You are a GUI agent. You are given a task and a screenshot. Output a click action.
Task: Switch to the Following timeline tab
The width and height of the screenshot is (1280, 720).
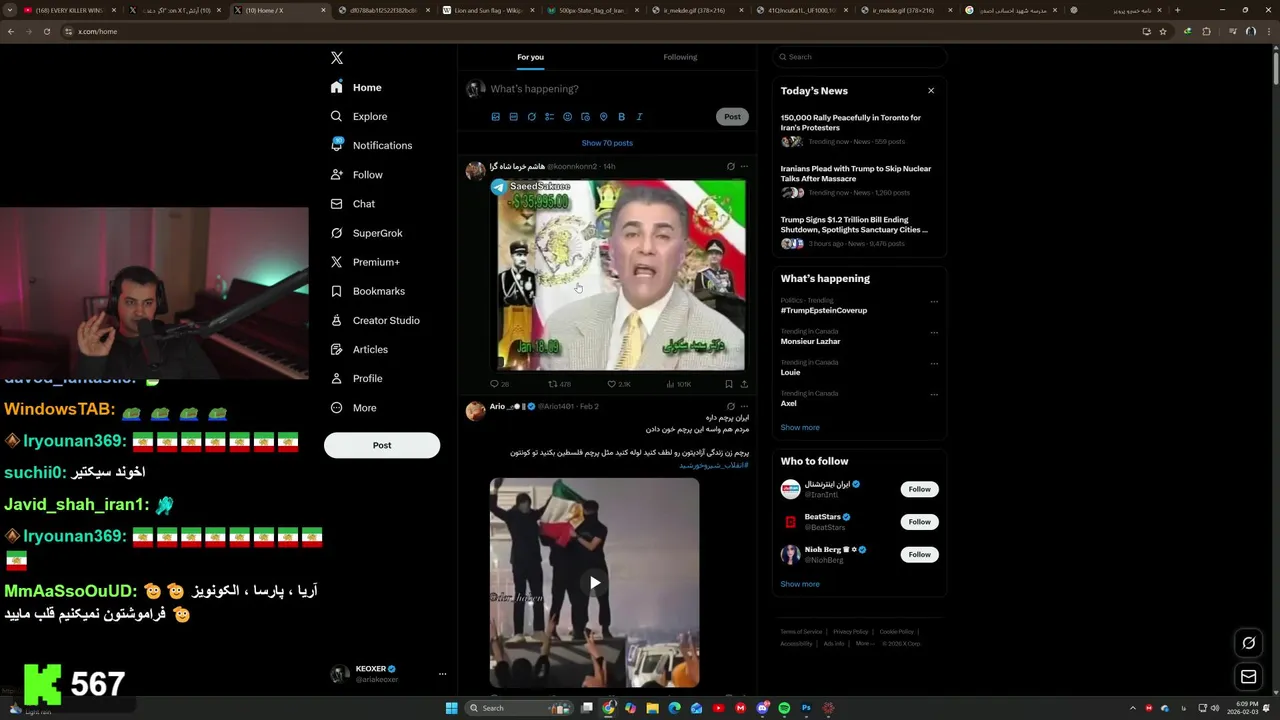(x=680, y=57)
